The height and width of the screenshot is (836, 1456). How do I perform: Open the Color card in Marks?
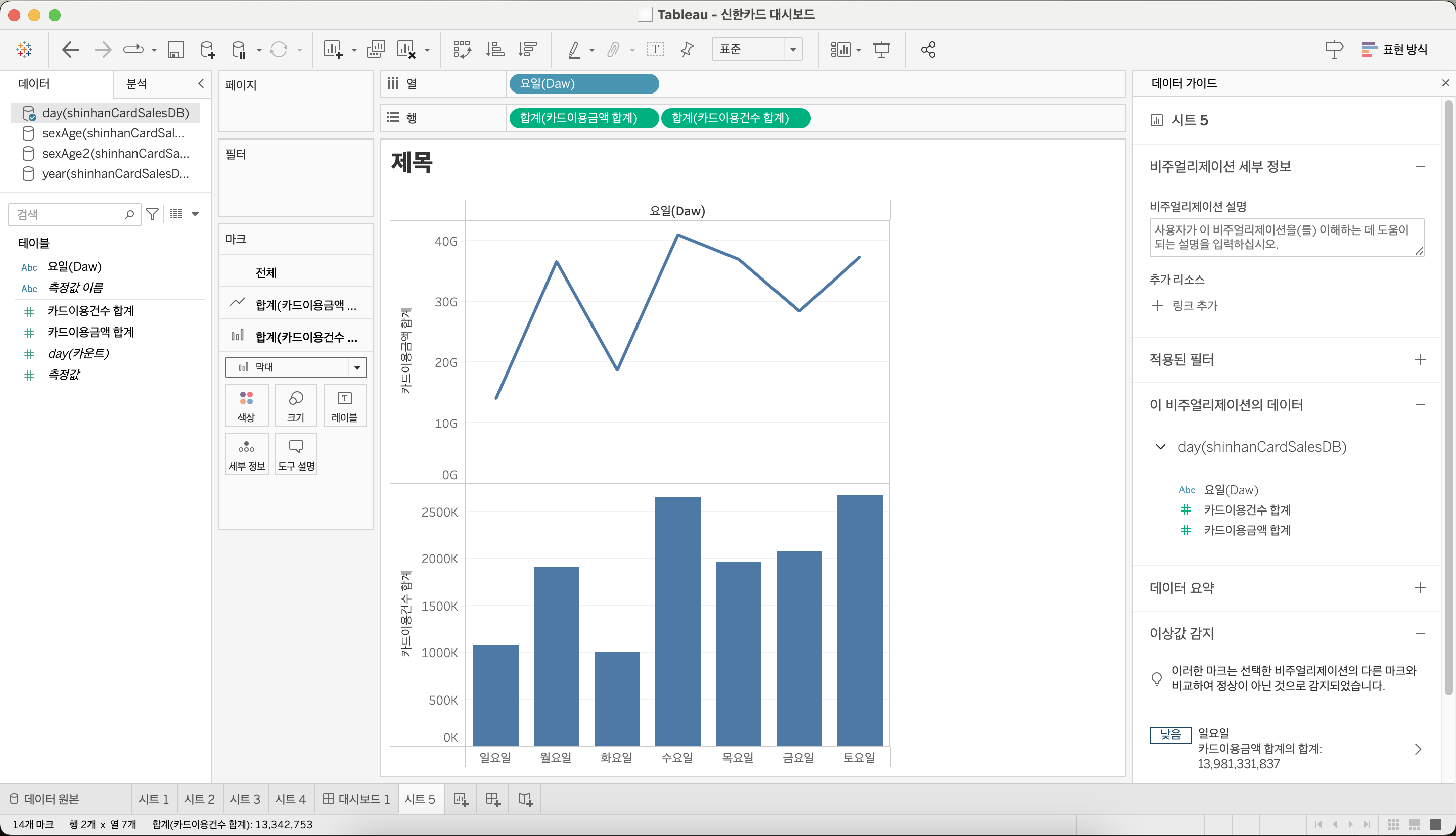[x=247, y=405]
